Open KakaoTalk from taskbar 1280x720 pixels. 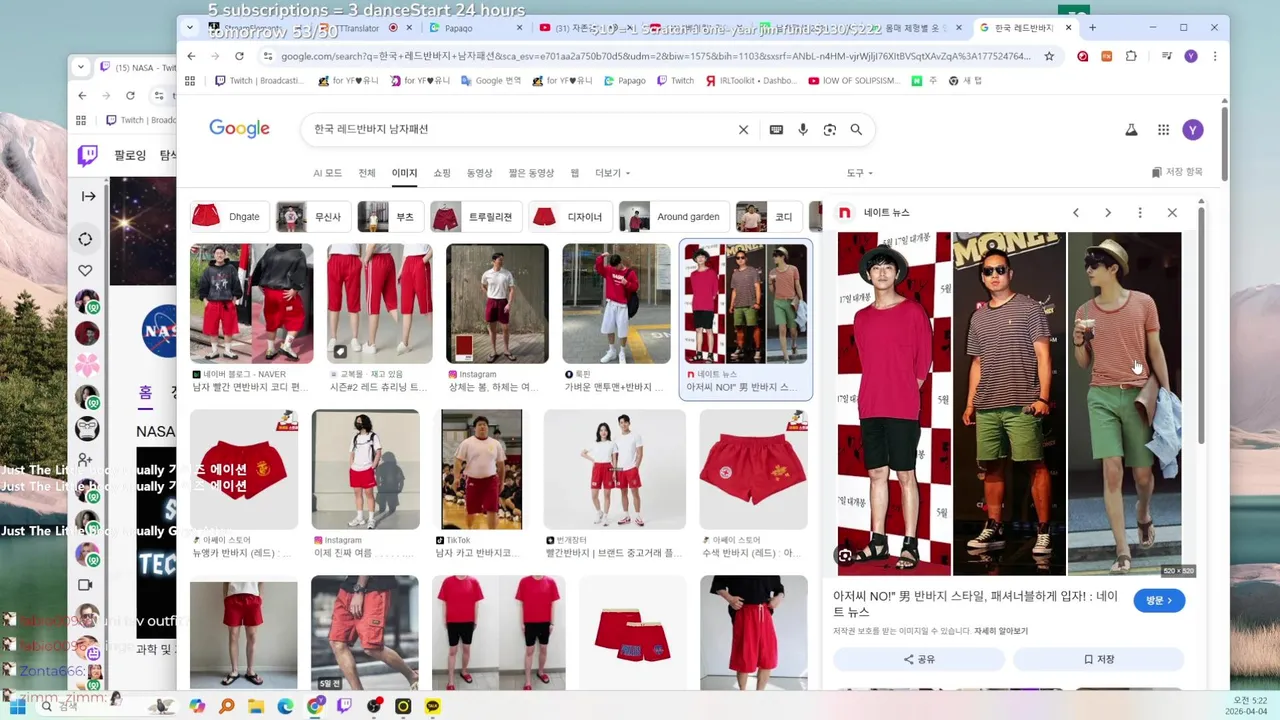pyautogui.click(x=433, y=706)
